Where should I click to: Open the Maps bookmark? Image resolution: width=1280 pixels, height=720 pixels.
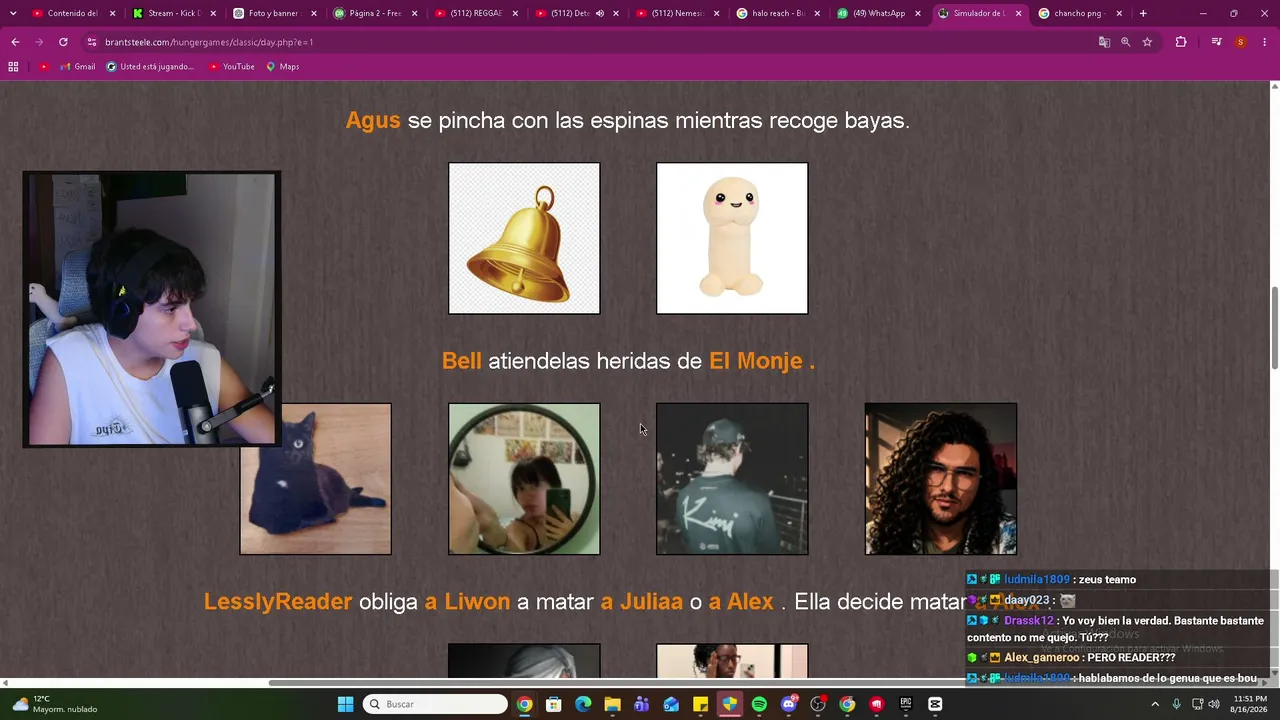tap(282, 67)
